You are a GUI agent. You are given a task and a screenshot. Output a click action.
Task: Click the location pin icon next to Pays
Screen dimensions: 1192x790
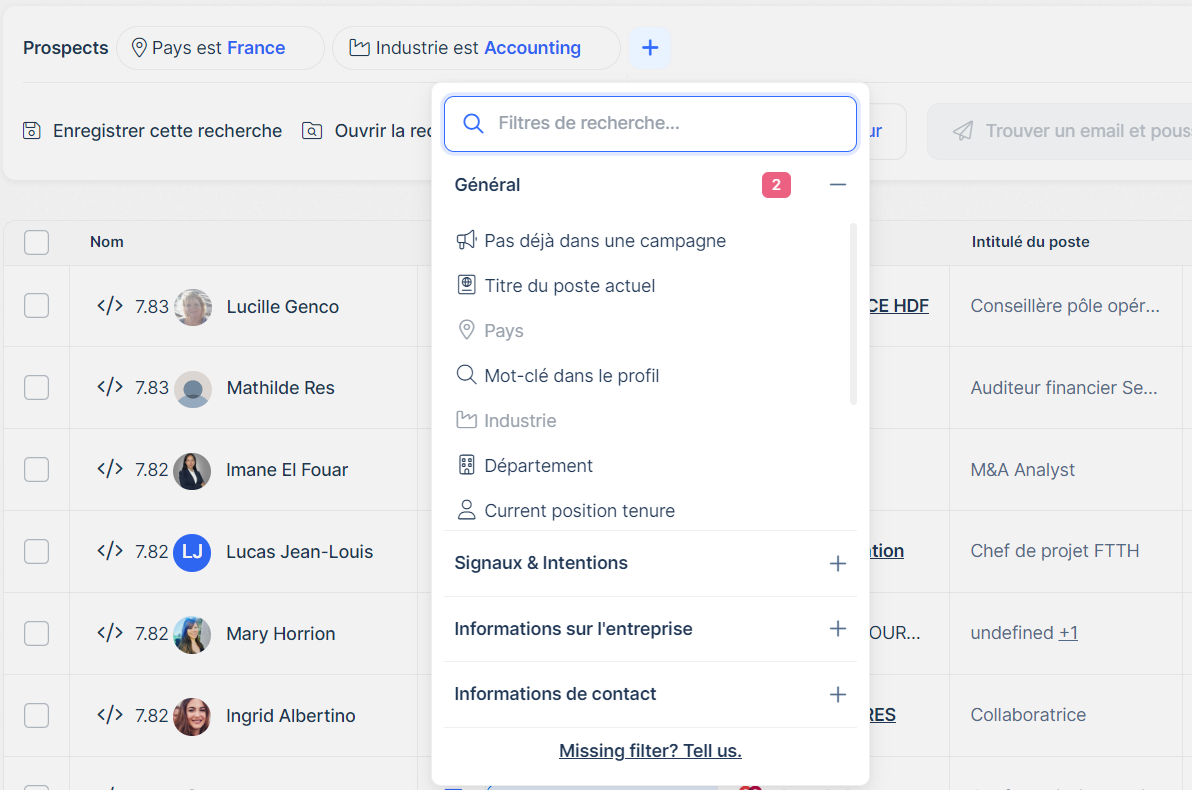466,330
